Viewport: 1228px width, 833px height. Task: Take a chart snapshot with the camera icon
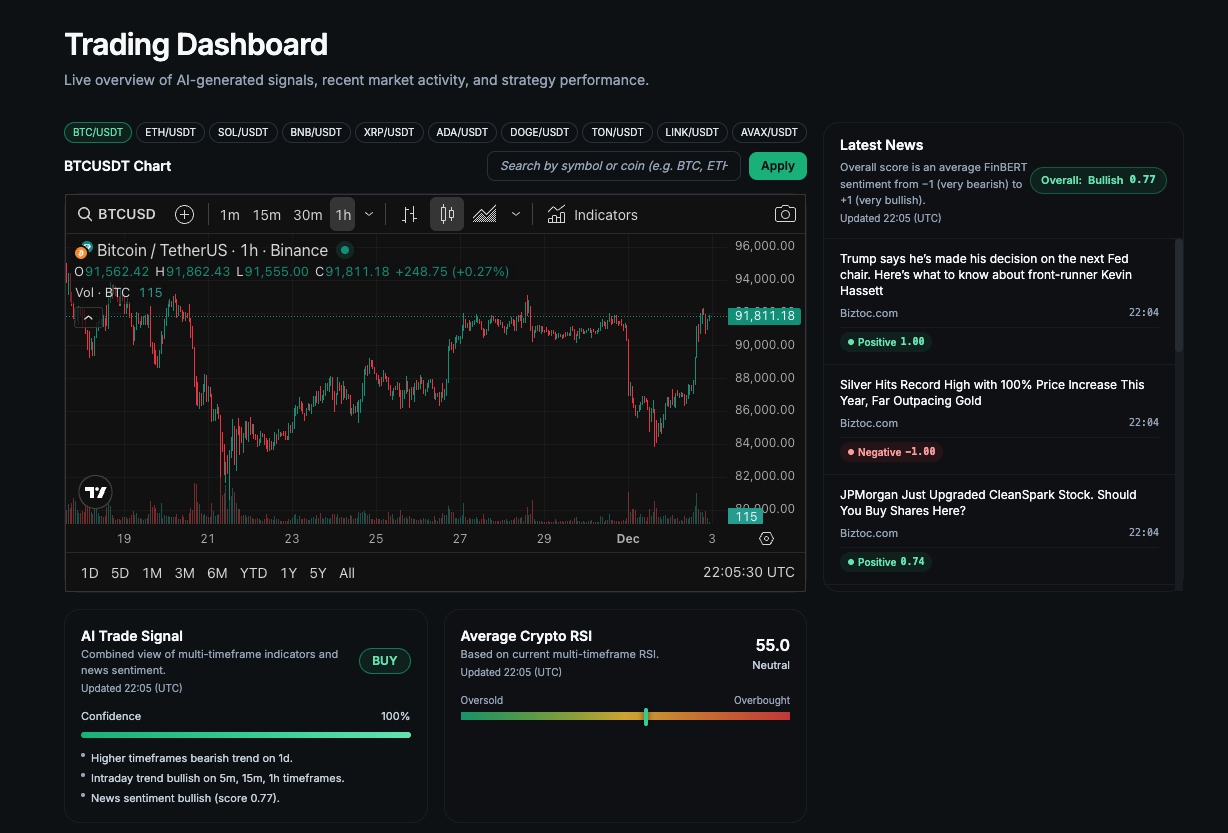(x=784, y=214)
